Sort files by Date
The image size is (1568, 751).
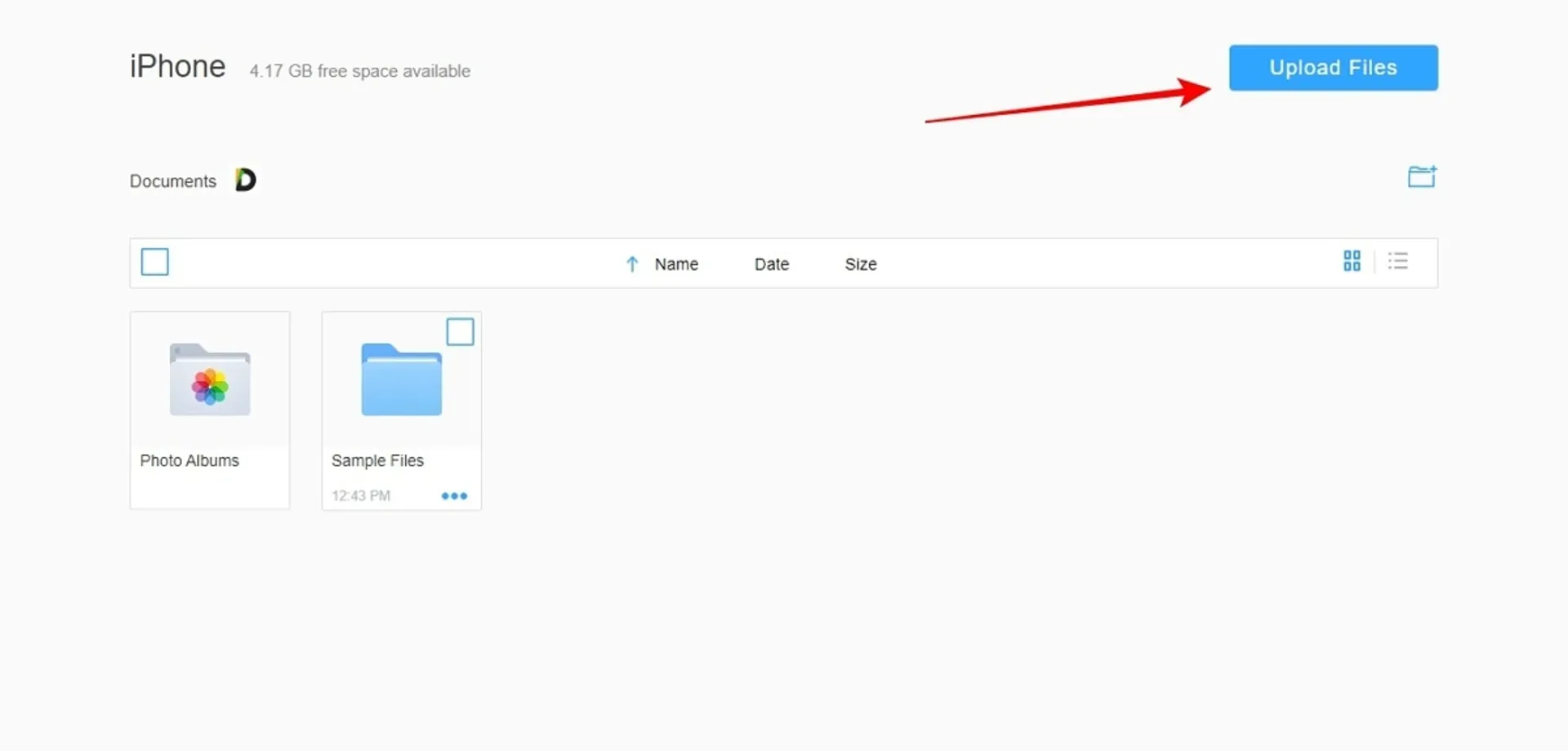click(x=772, y=264)
